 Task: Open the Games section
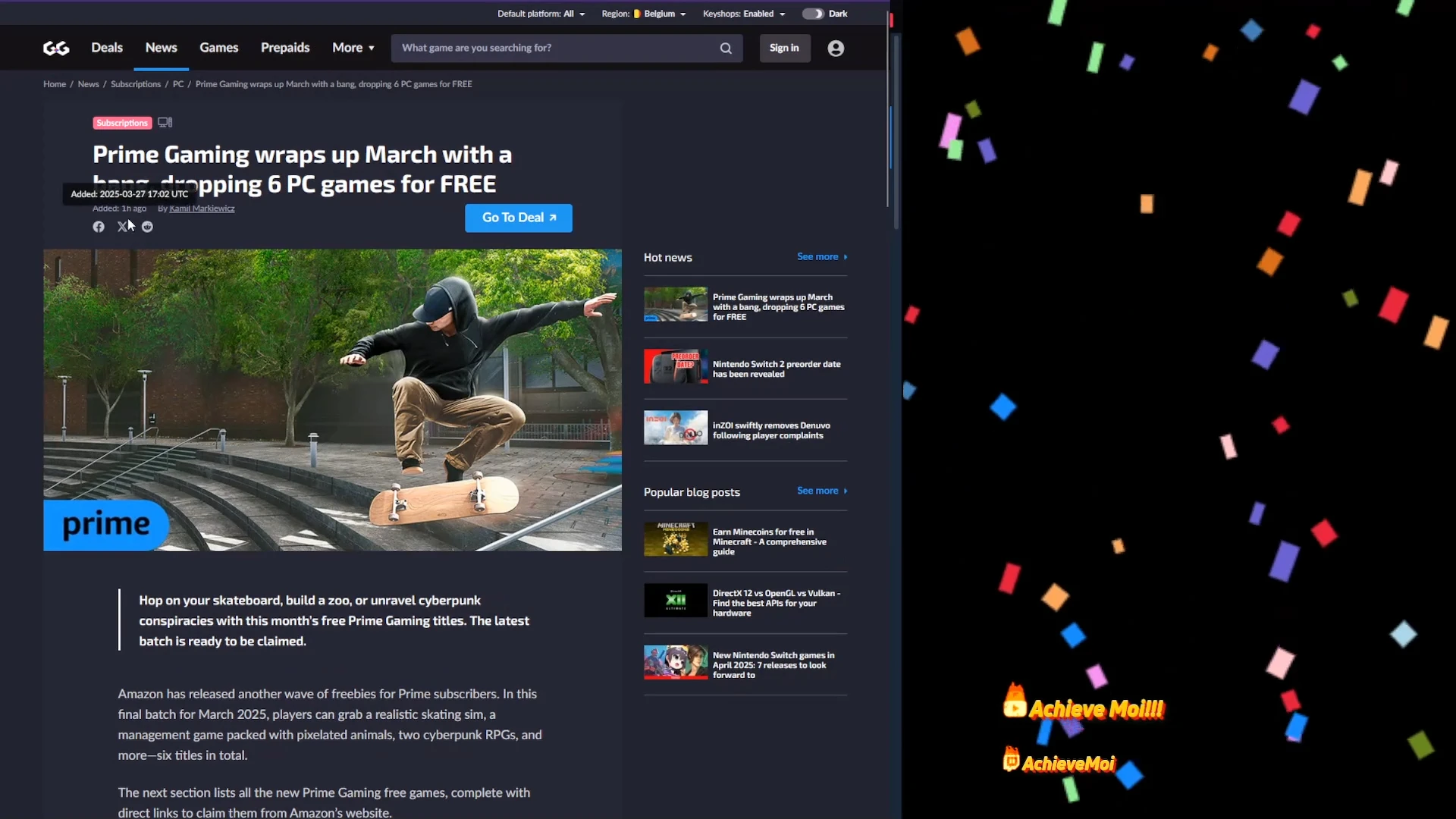[219, 48]
